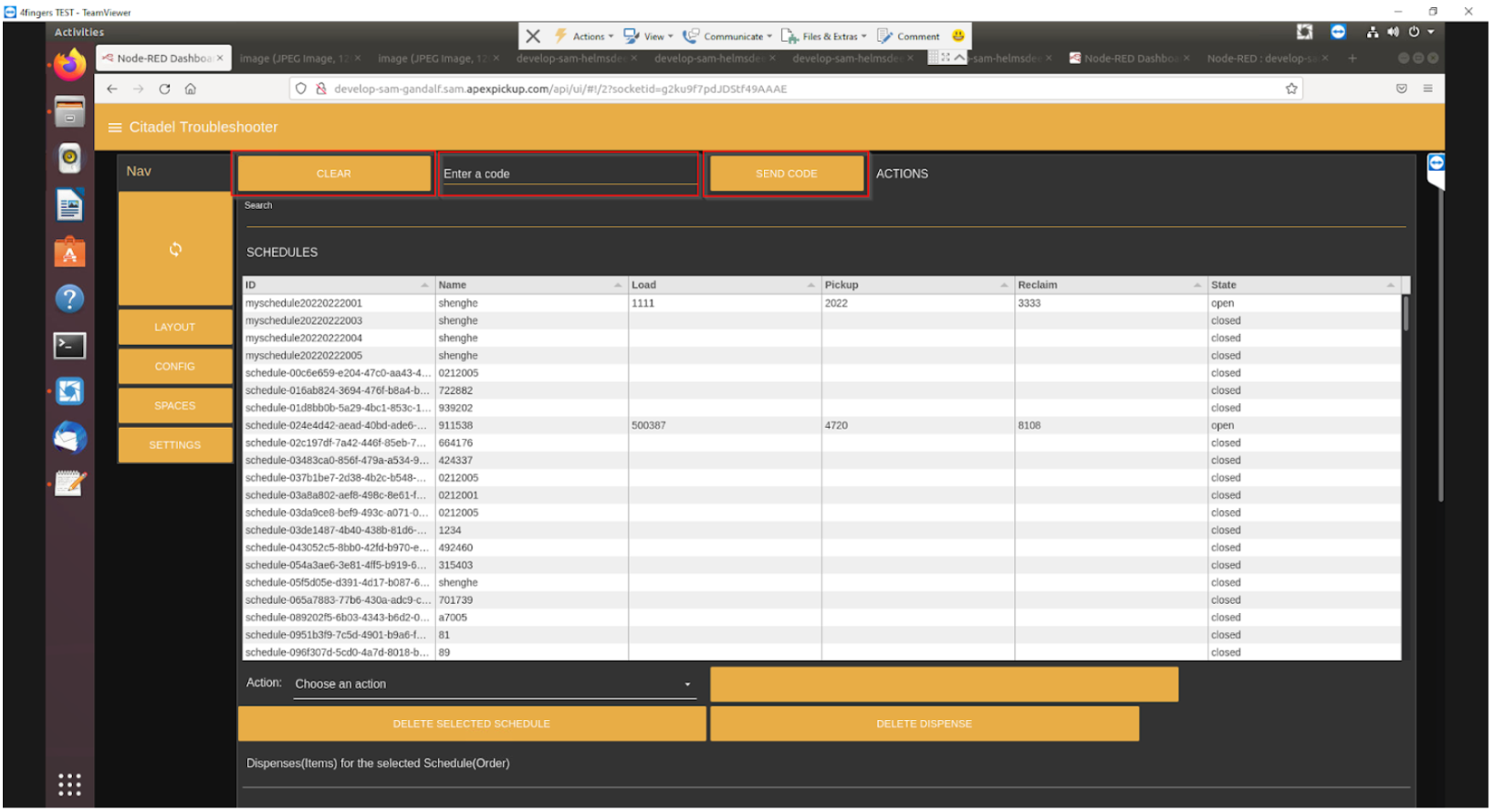
Task: Click the refresh icon in the Nav panel
Action: (x=175, y=249)
